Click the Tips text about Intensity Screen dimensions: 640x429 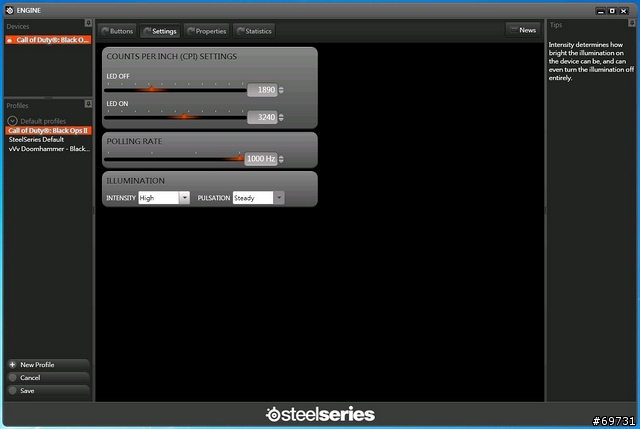coord(591,61)
